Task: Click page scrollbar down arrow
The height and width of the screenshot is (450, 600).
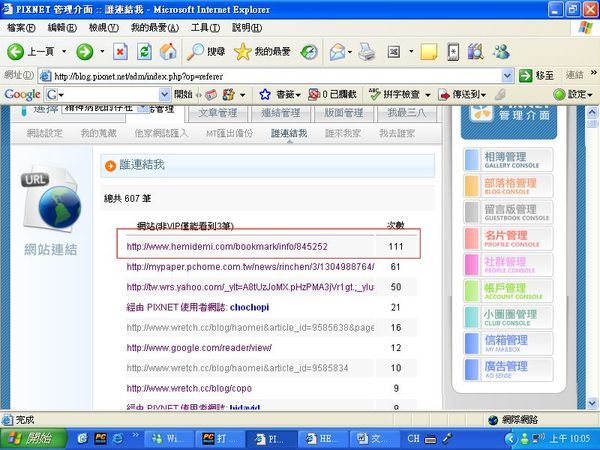Action: coord(592,403)
